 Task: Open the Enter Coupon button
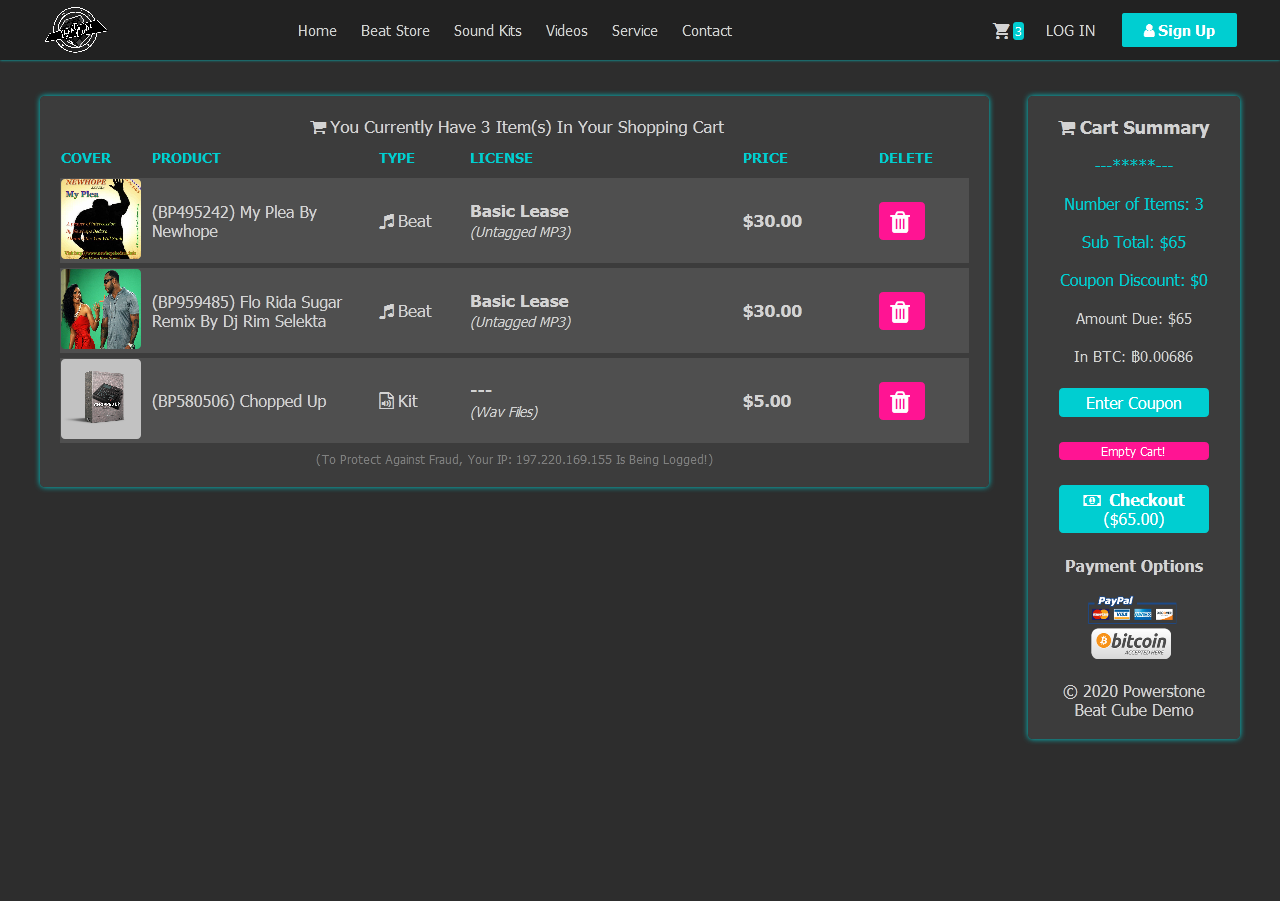pos(1133,402)
